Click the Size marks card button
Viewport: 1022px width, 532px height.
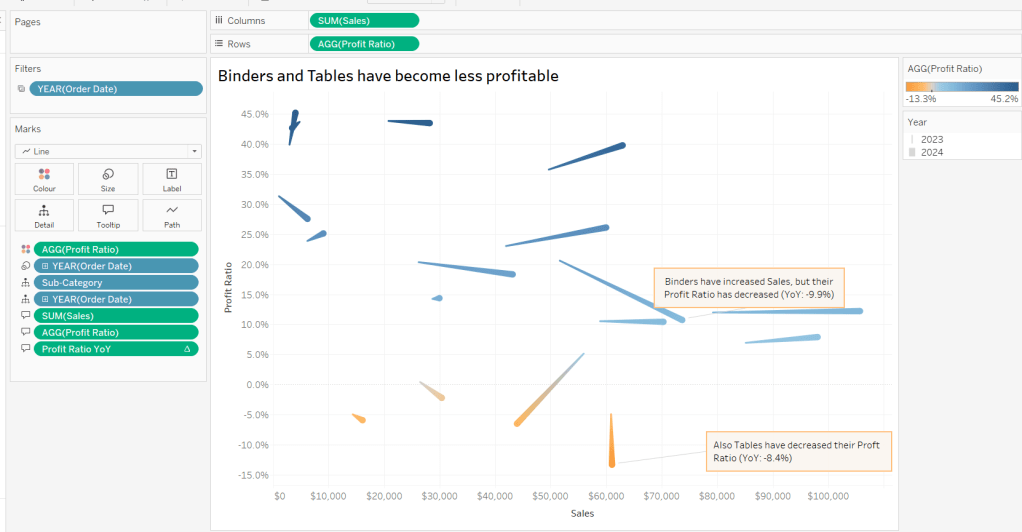tap(108, 179)
